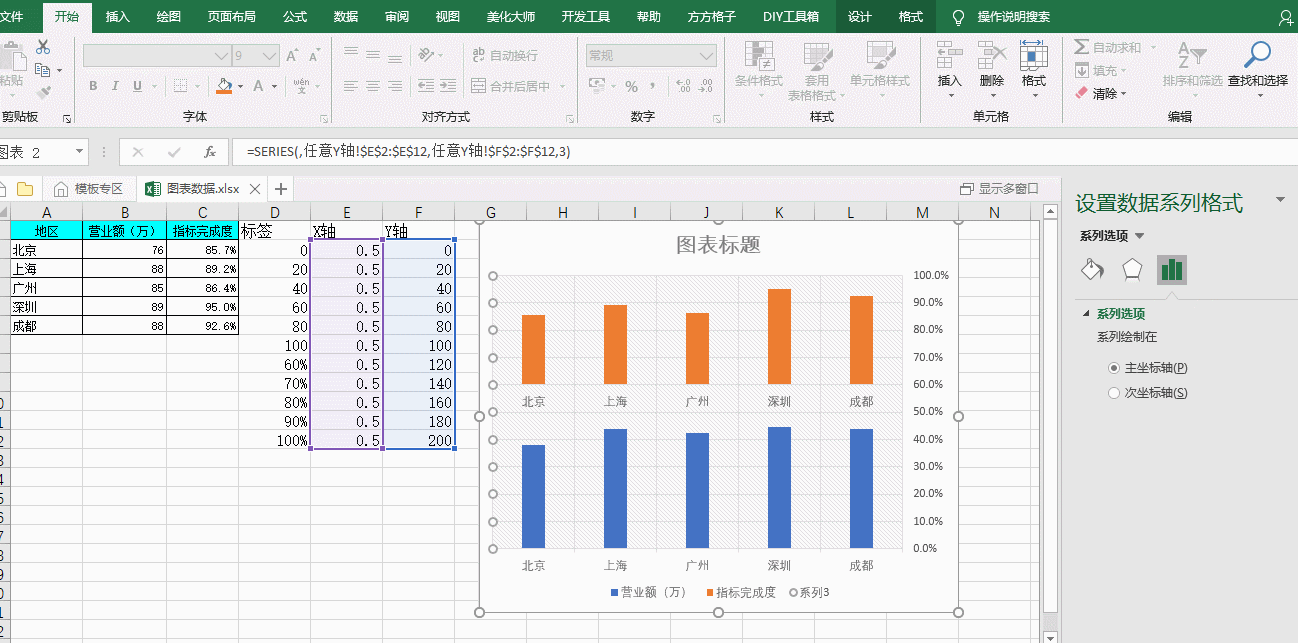1298x643 pixels.
Task: Click the wén phonetic guide icon
Action: coord(301,86)
